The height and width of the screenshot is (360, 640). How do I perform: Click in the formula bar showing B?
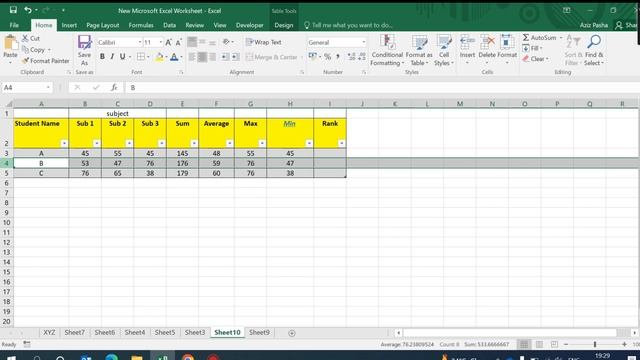(382, 87)
